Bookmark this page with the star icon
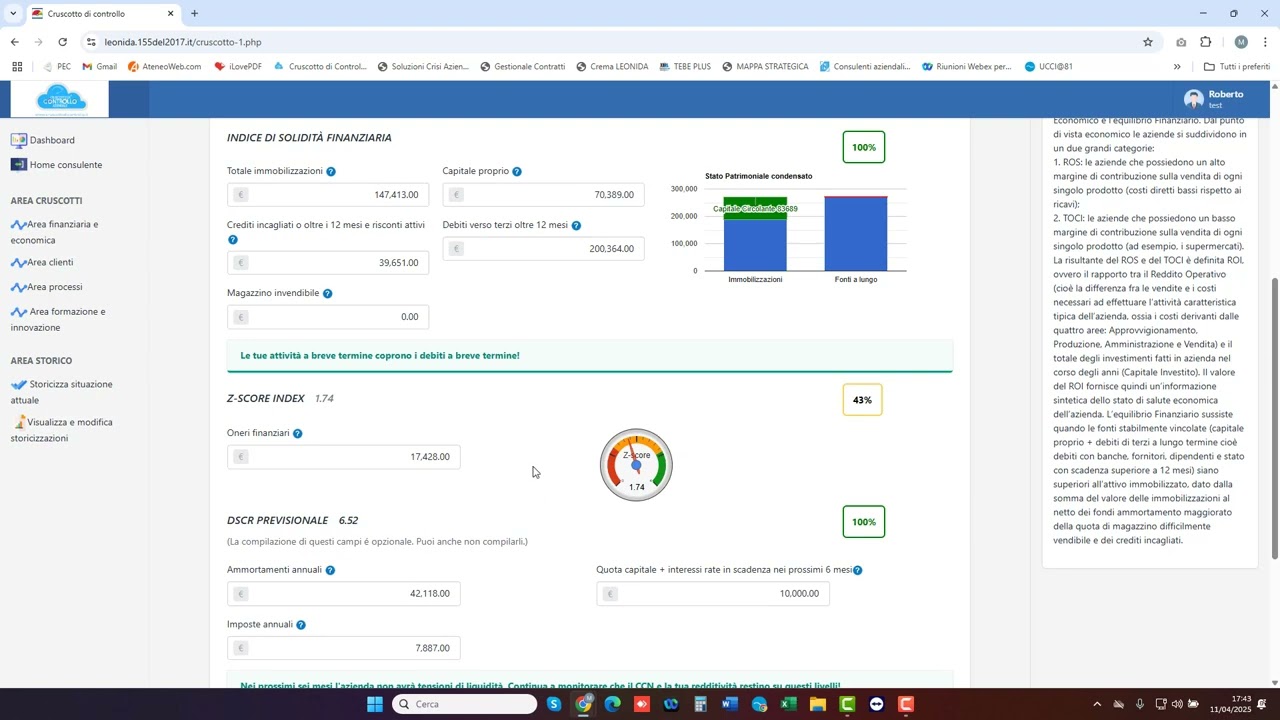 [1148, 42]
